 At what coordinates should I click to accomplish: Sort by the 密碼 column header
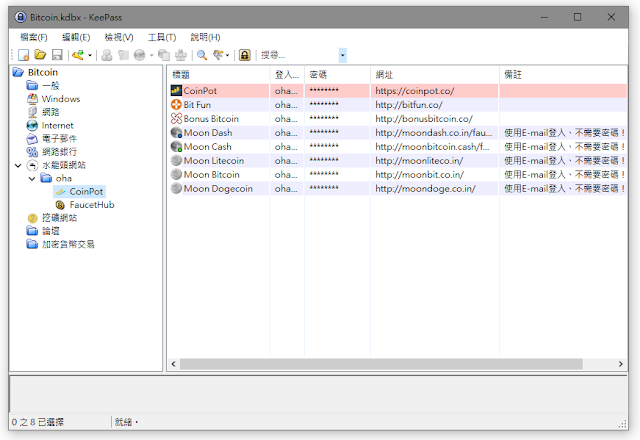(338, 75)
